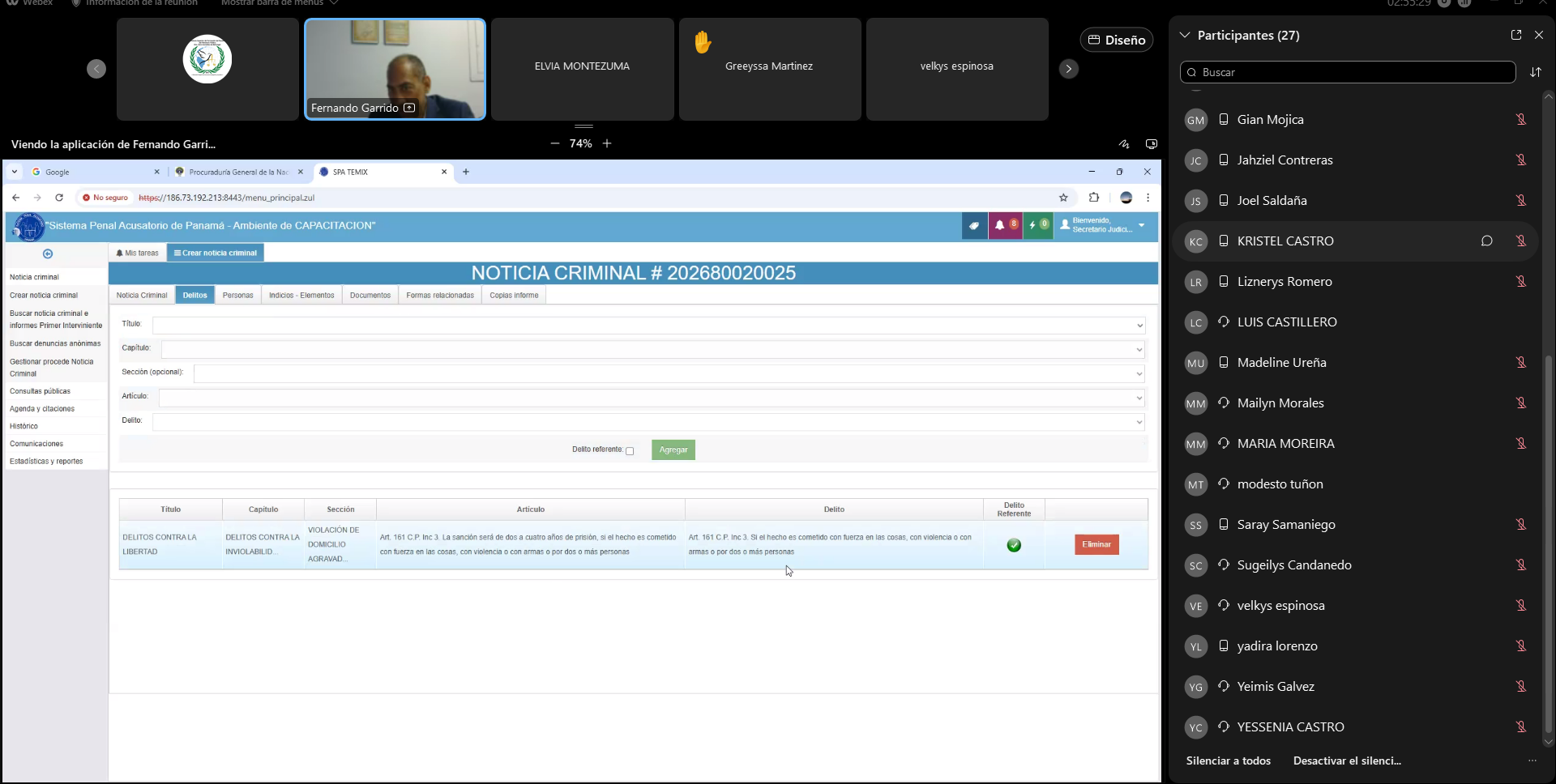Collapse the Participantes panel chevron
The width and height of the screenshot is (1556, 784).
coord(1184,35)
